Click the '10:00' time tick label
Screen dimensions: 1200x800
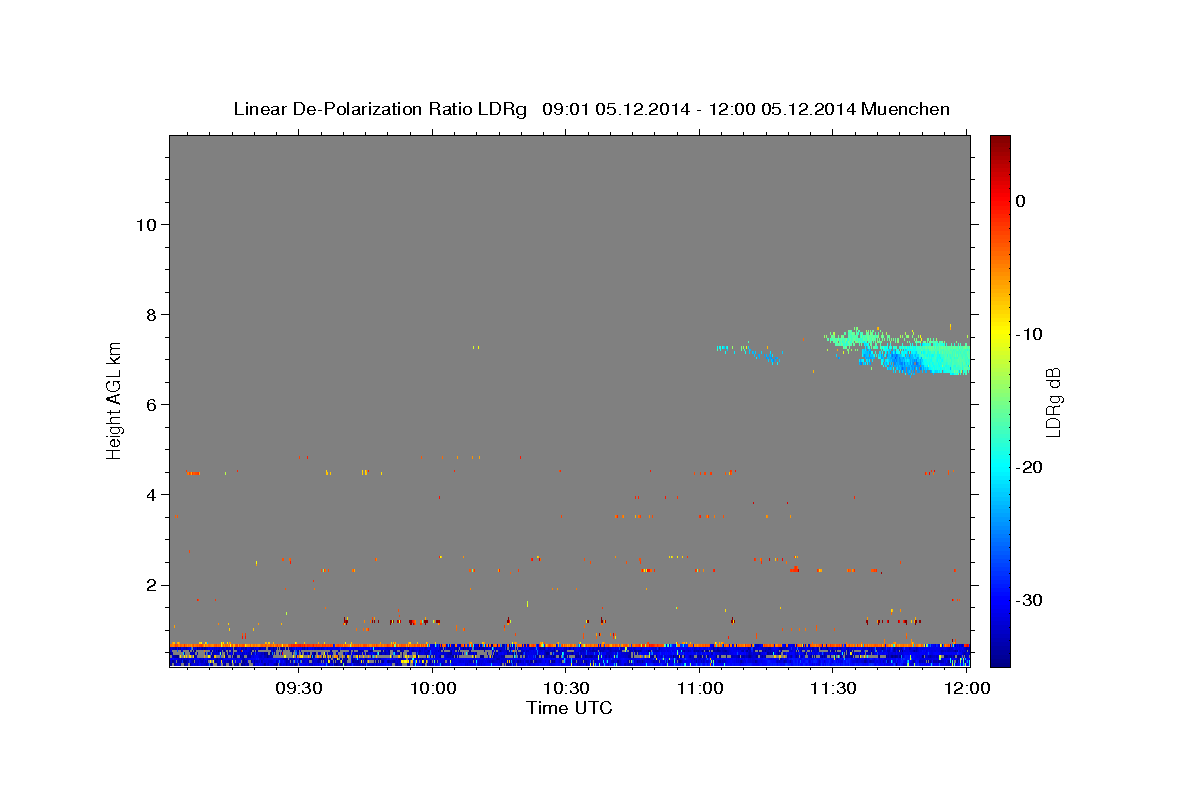(433, 688)
